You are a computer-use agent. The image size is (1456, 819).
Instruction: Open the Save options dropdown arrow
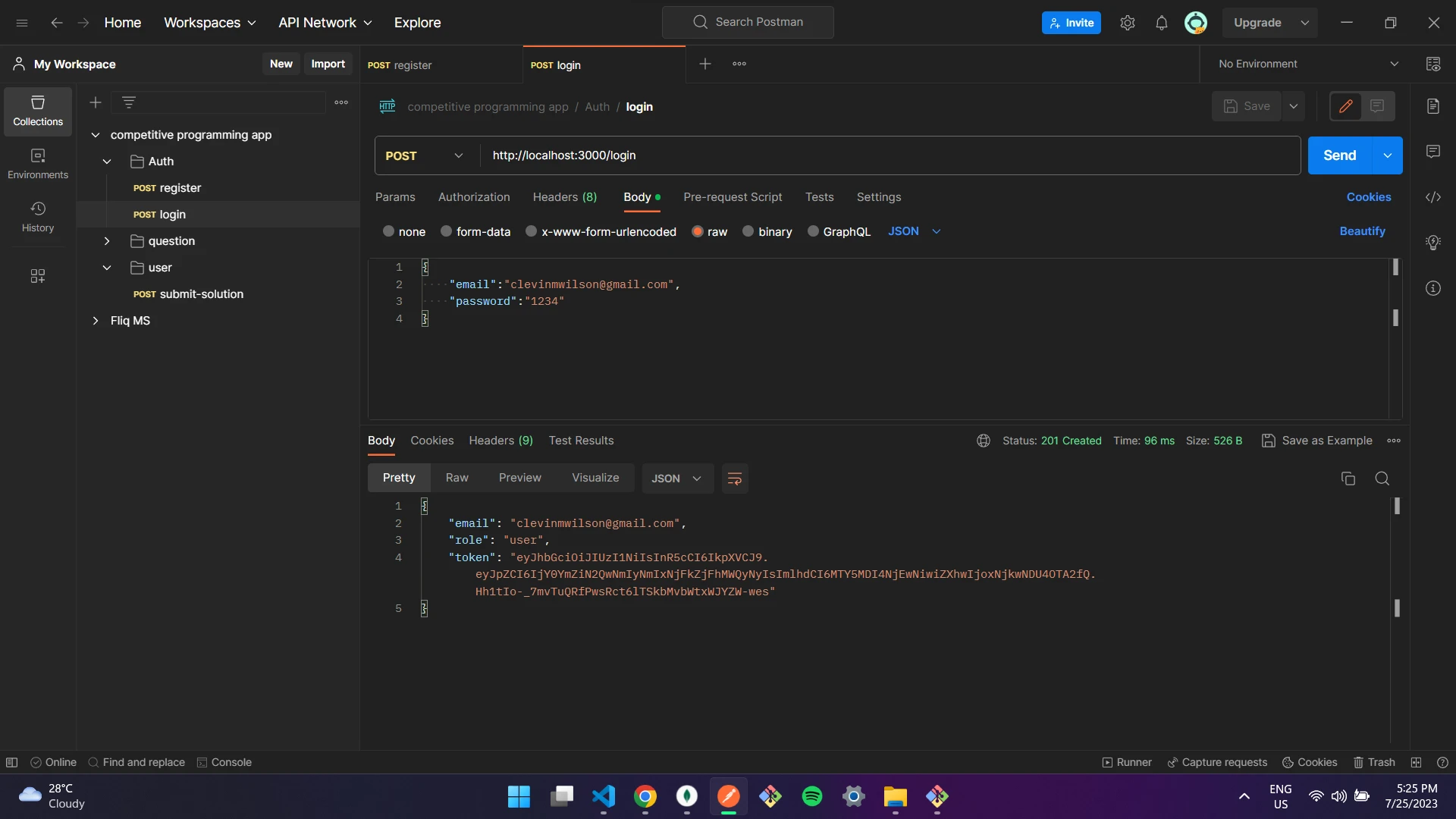[x=1294, y=106]
